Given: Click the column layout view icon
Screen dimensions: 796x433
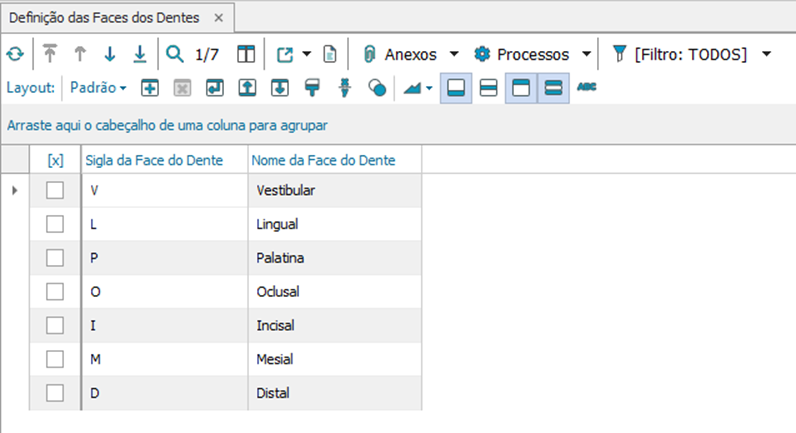Looking at the screenshot, I should click(245, 54).
